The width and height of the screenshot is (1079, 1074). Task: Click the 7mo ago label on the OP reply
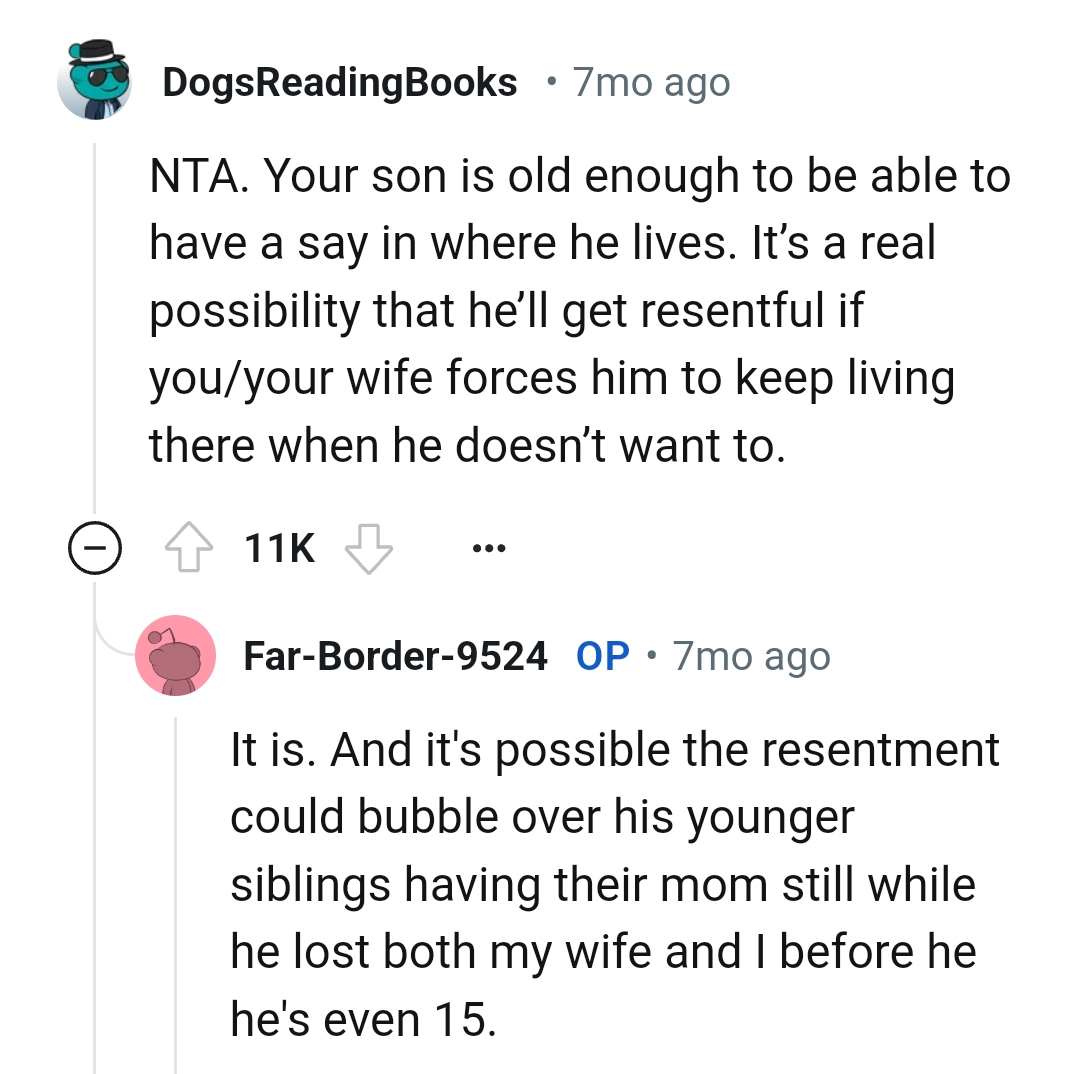[750, 656]
